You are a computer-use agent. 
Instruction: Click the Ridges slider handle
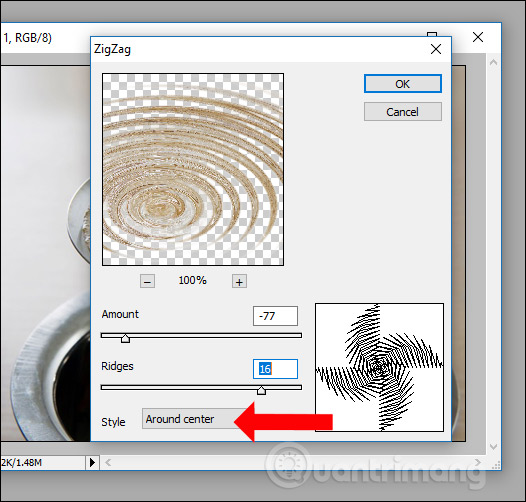click(261, 390)
